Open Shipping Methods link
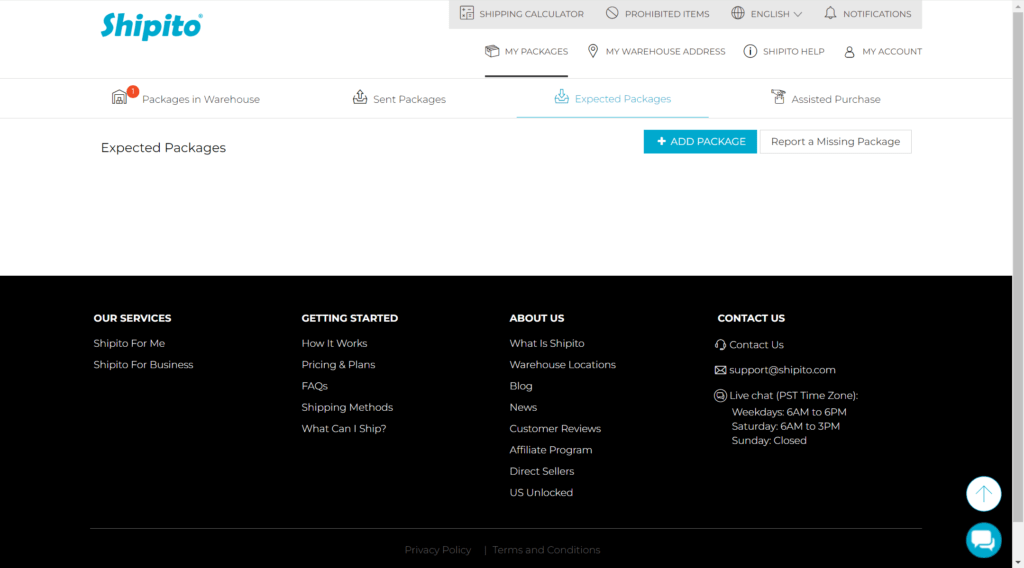This screenshot has width=1024, height=568. pyautogui.click(x=347, y=407)
